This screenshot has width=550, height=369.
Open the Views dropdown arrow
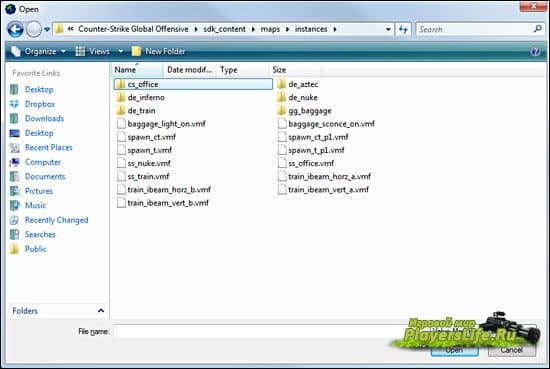click(121, 52)
